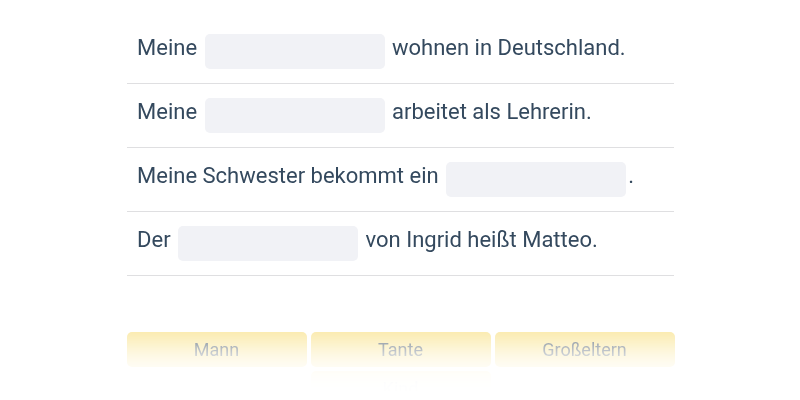Choose the 'Mann' word tile
The height and width of the screenshot is (400, 800).
pos(216,350)
